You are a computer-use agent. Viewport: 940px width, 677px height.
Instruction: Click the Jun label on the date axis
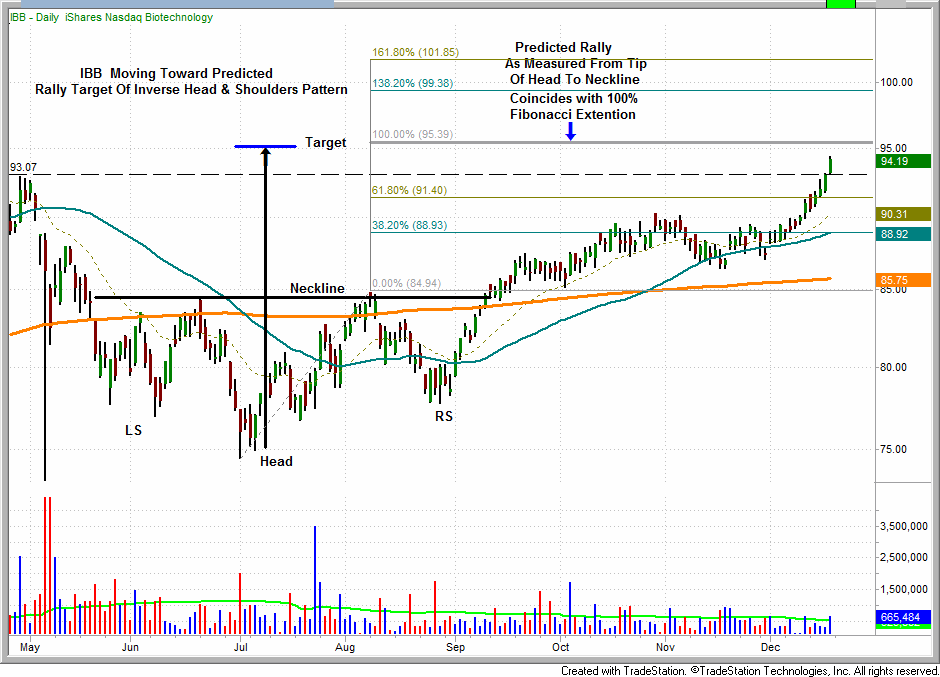[x=130, y=648]
